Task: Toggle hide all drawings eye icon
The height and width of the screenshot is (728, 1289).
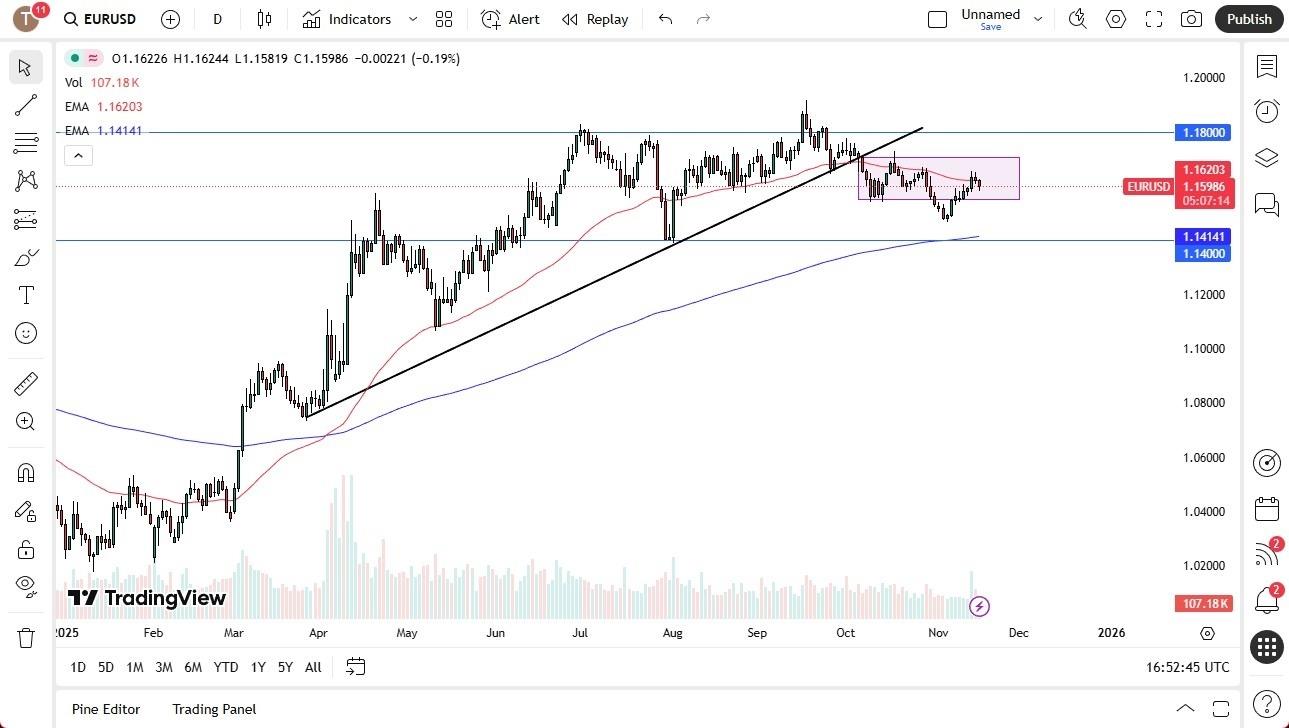Action: point(26,585)
